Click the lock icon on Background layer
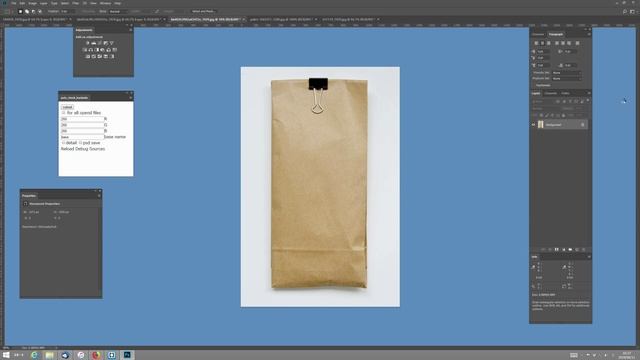The image size is (640, 360). 582,124
